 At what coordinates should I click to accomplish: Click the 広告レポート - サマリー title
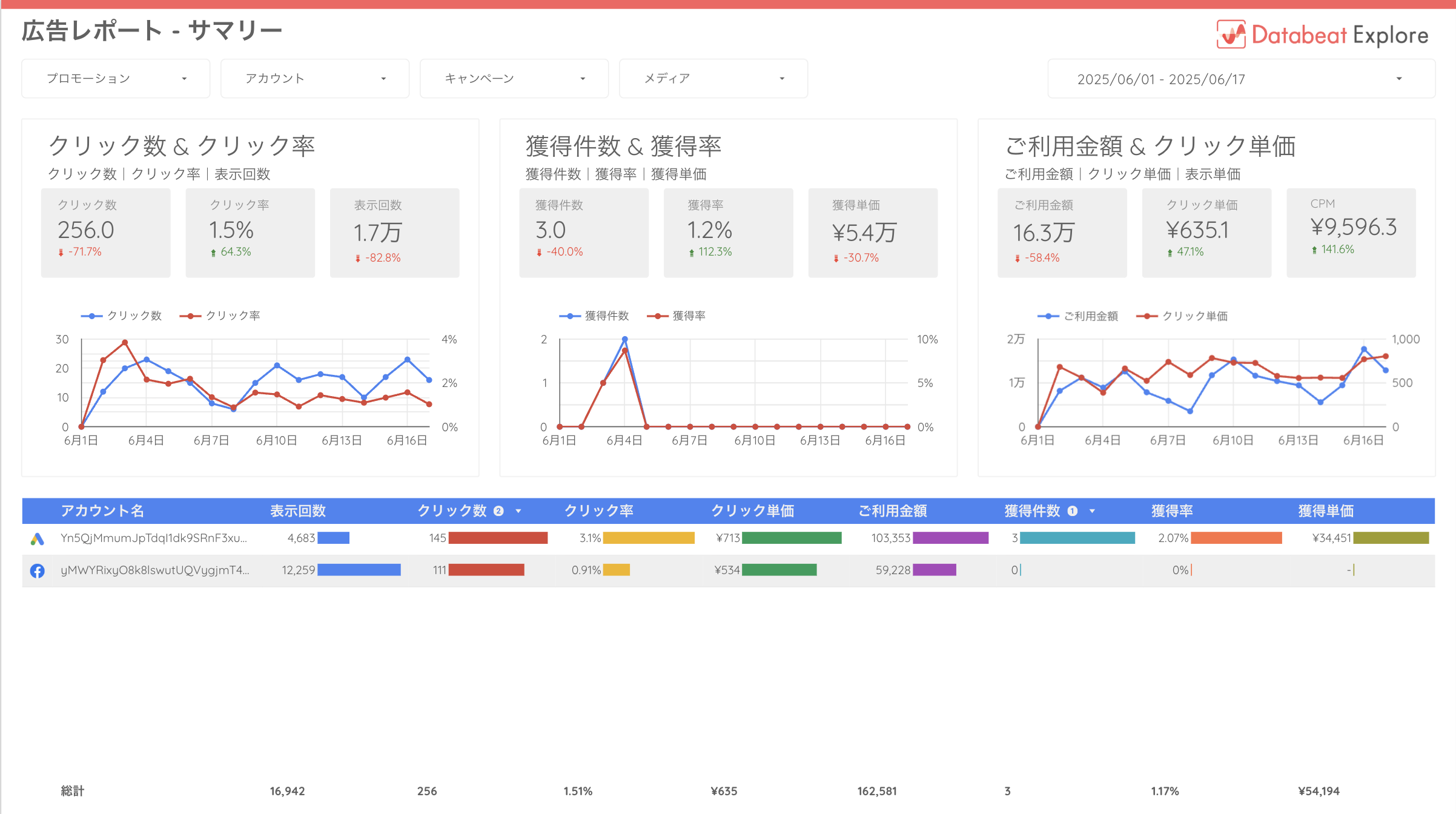pyautogui.click(x=152, y=31)
